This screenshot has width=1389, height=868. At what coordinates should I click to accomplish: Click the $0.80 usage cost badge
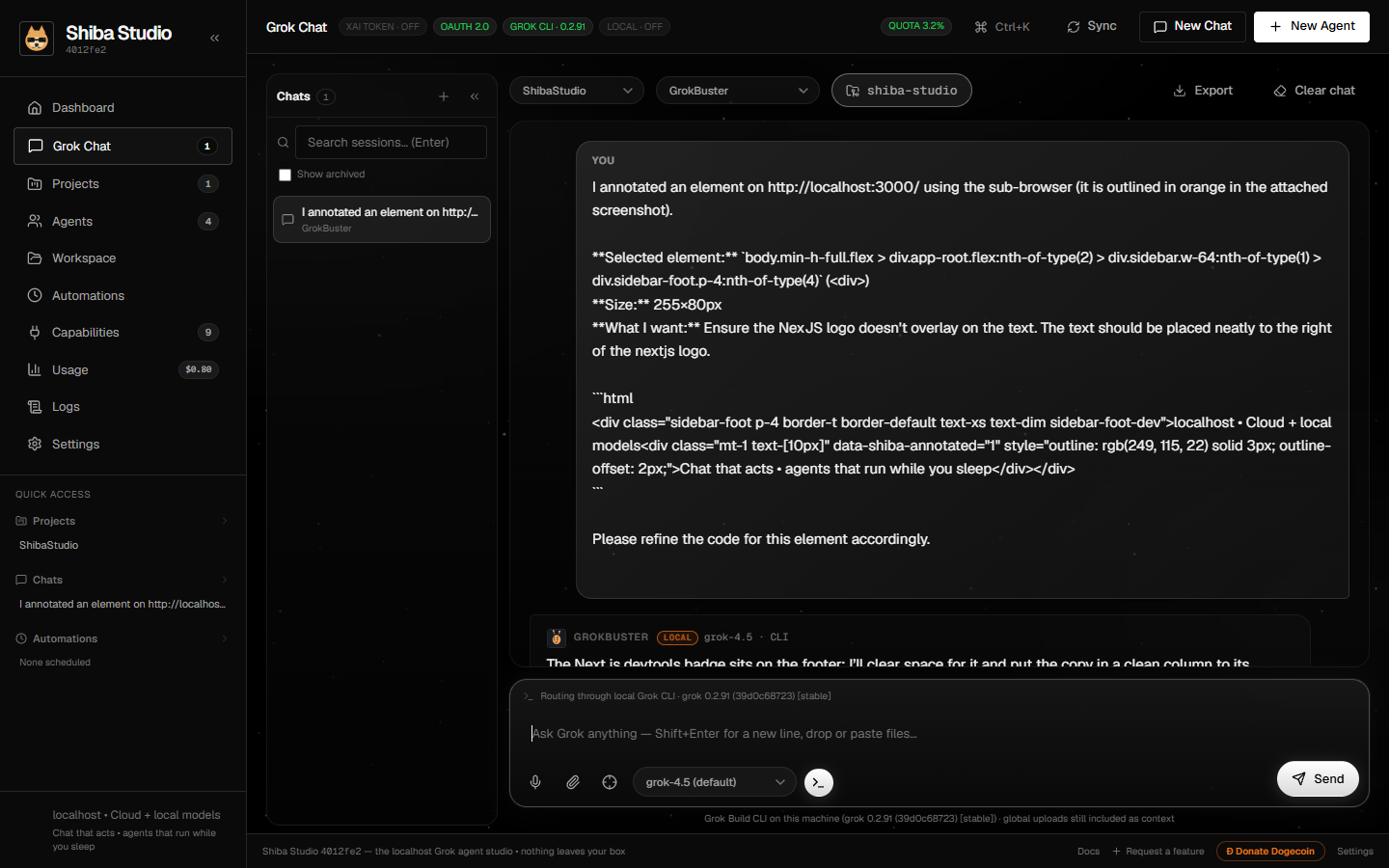point(199,369)
